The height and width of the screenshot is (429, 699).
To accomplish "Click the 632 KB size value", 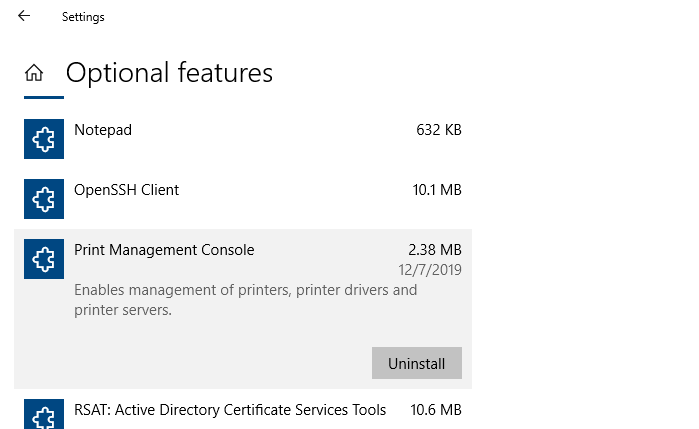I will [x=439, y=130].
